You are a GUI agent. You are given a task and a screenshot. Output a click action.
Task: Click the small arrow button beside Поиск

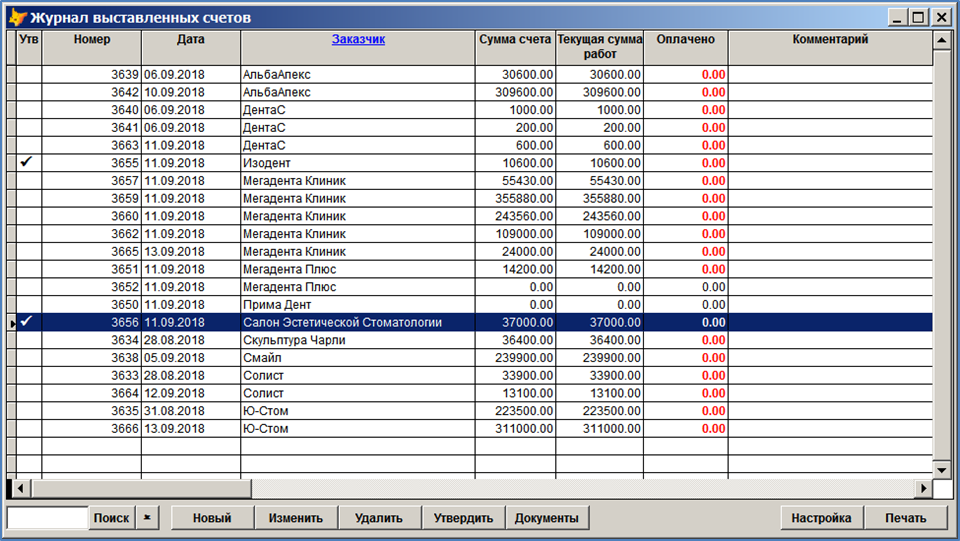147,518
